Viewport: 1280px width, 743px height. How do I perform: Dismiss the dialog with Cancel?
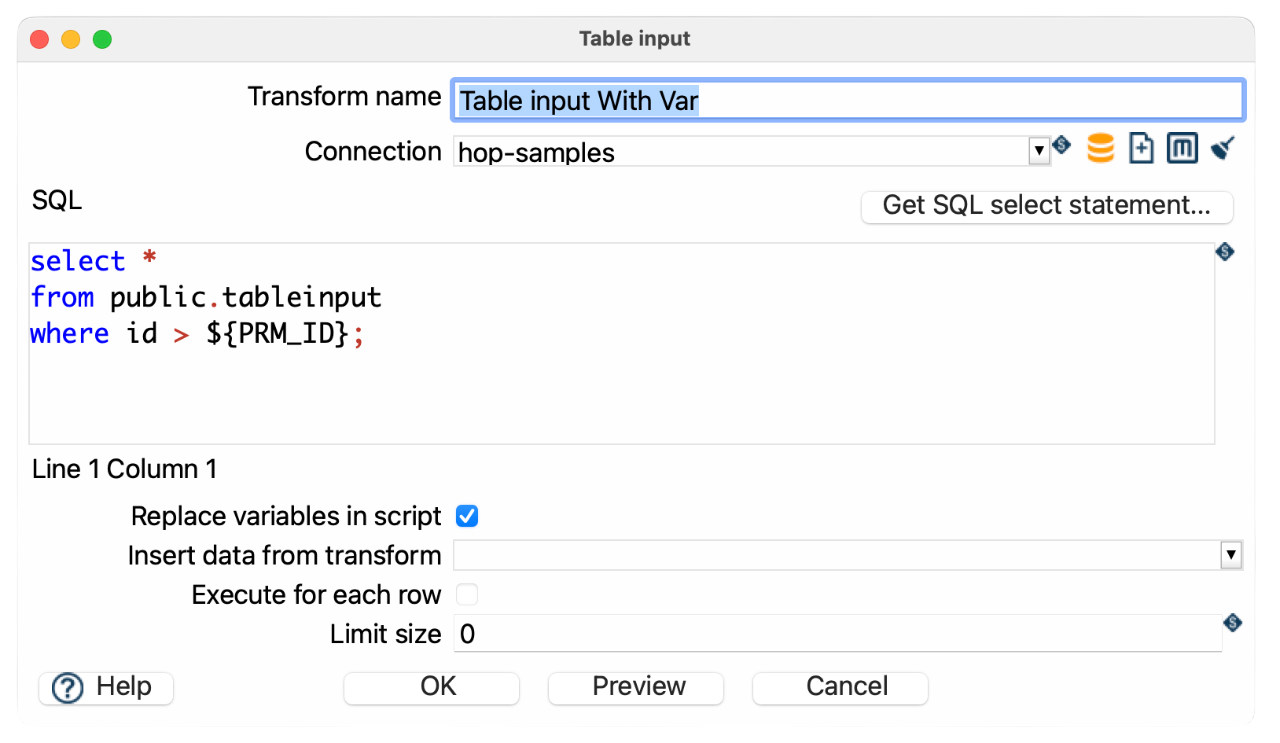(839, 688)
